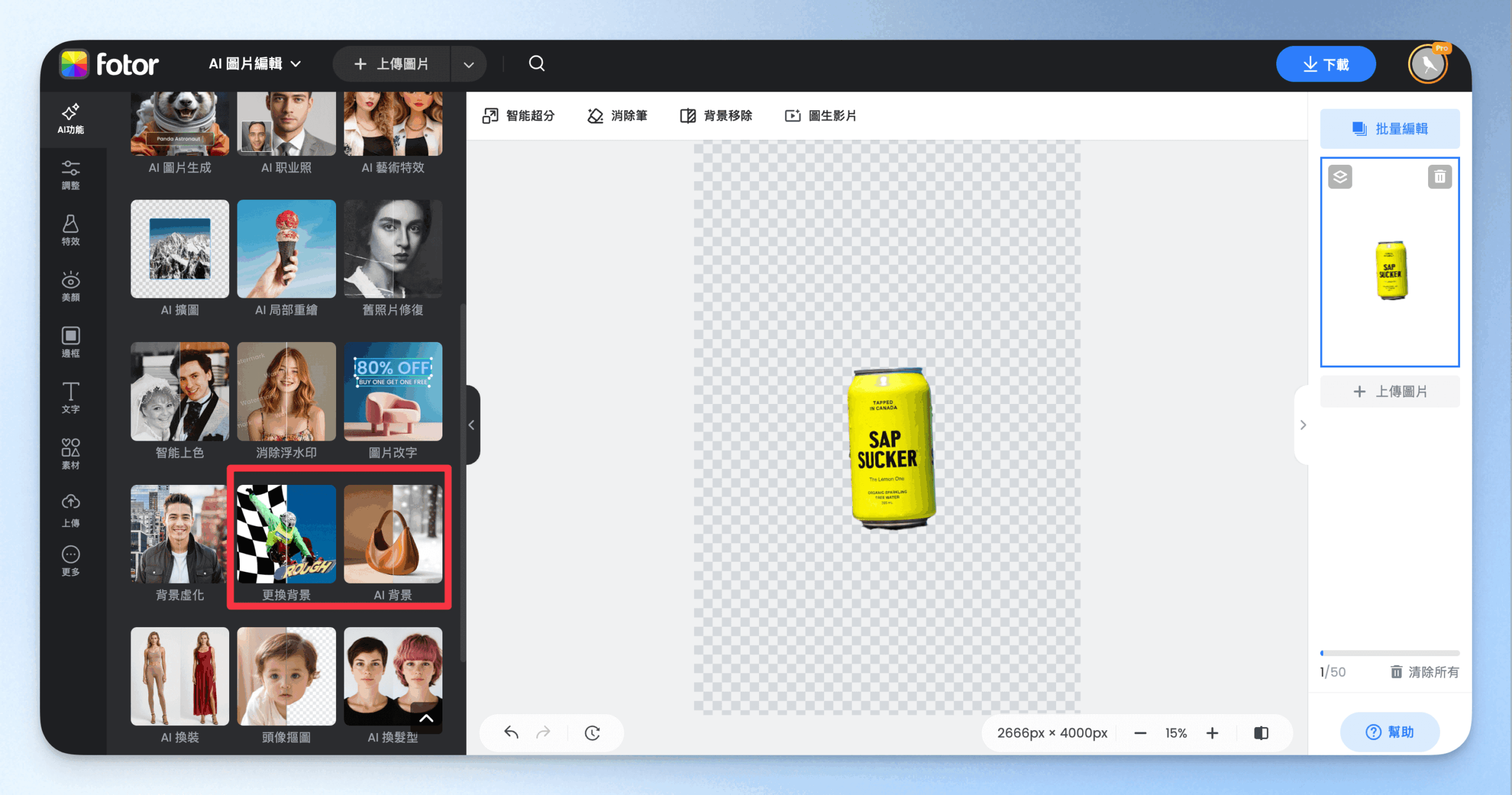1512x795 pixels.
Task: Open the history clock icon
Action: (592, 733)
